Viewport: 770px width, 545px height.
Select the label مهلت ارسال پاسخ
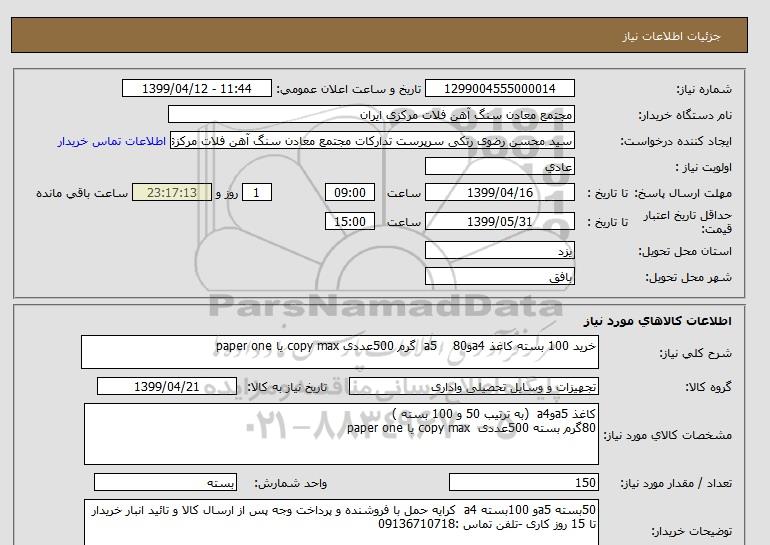(684, 193)
